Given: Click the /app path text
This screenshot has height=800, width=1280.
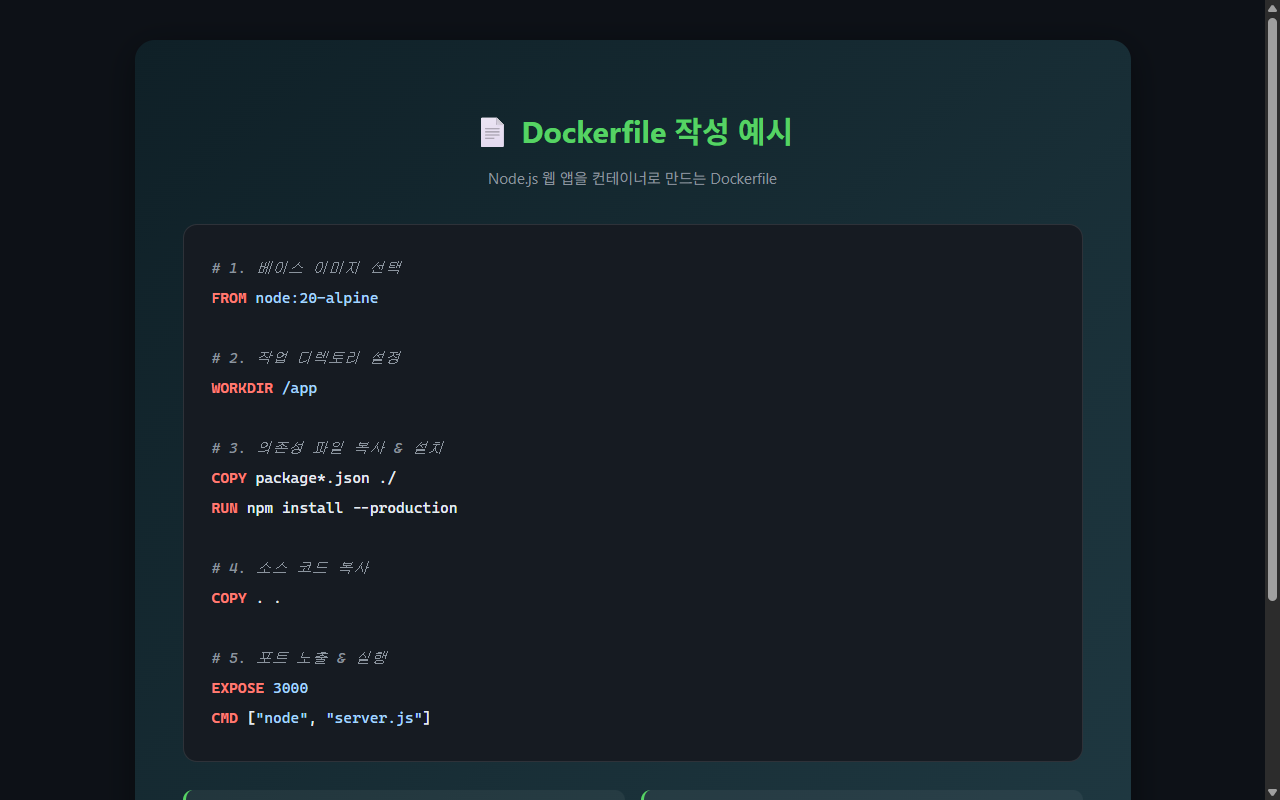Looking at the screenshot, I should tap(300, 388).
